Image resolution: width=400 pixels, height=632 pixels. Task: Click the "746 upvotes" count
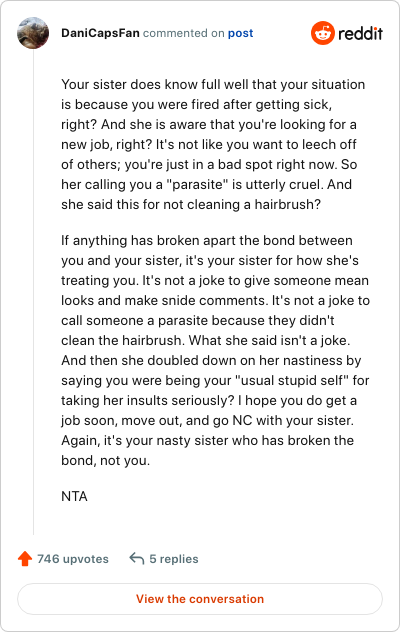click(73, 559)
